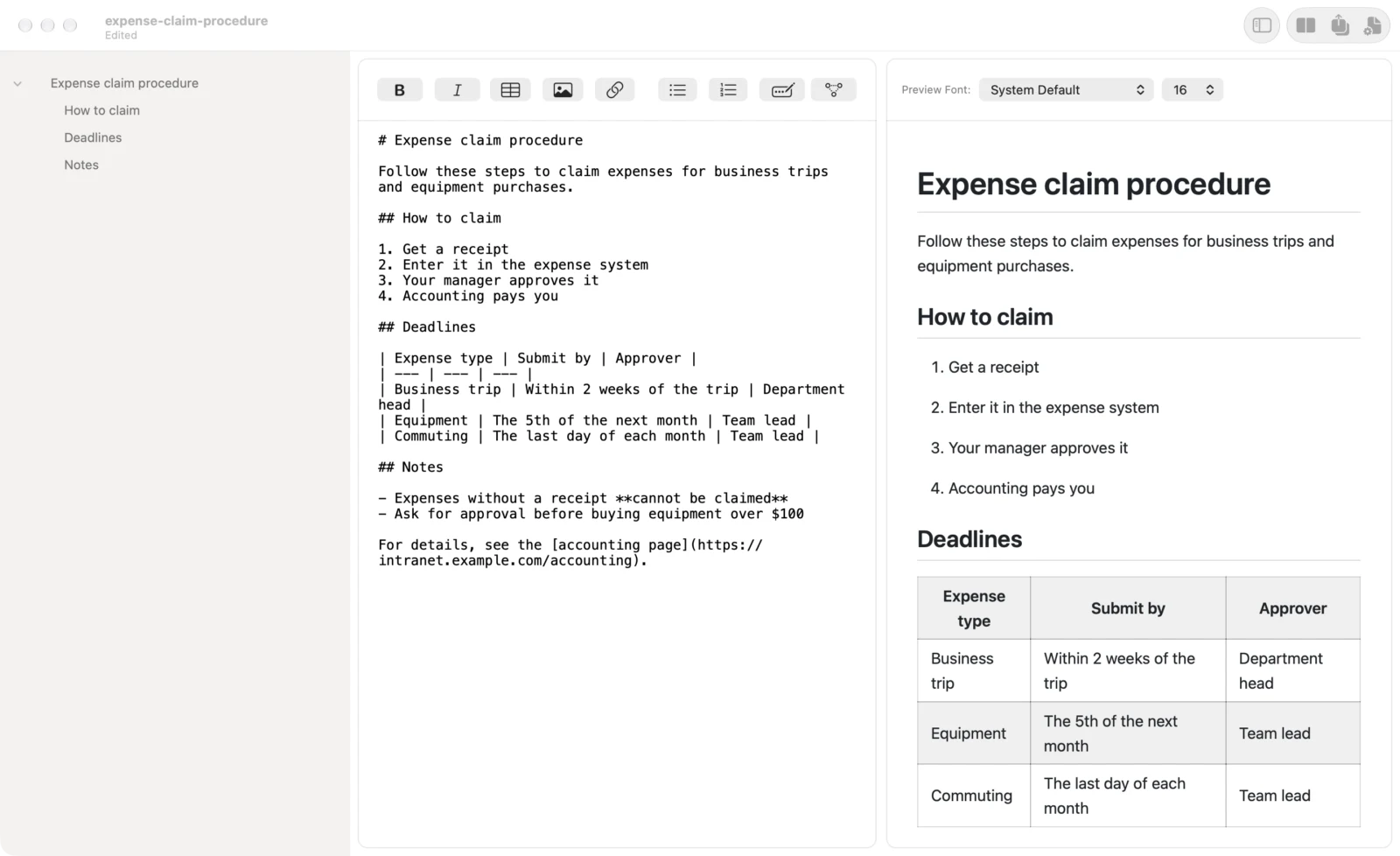Click the '# Expense claim procedure' editor line
This screenshot has height=856, width=1400.
480,140
